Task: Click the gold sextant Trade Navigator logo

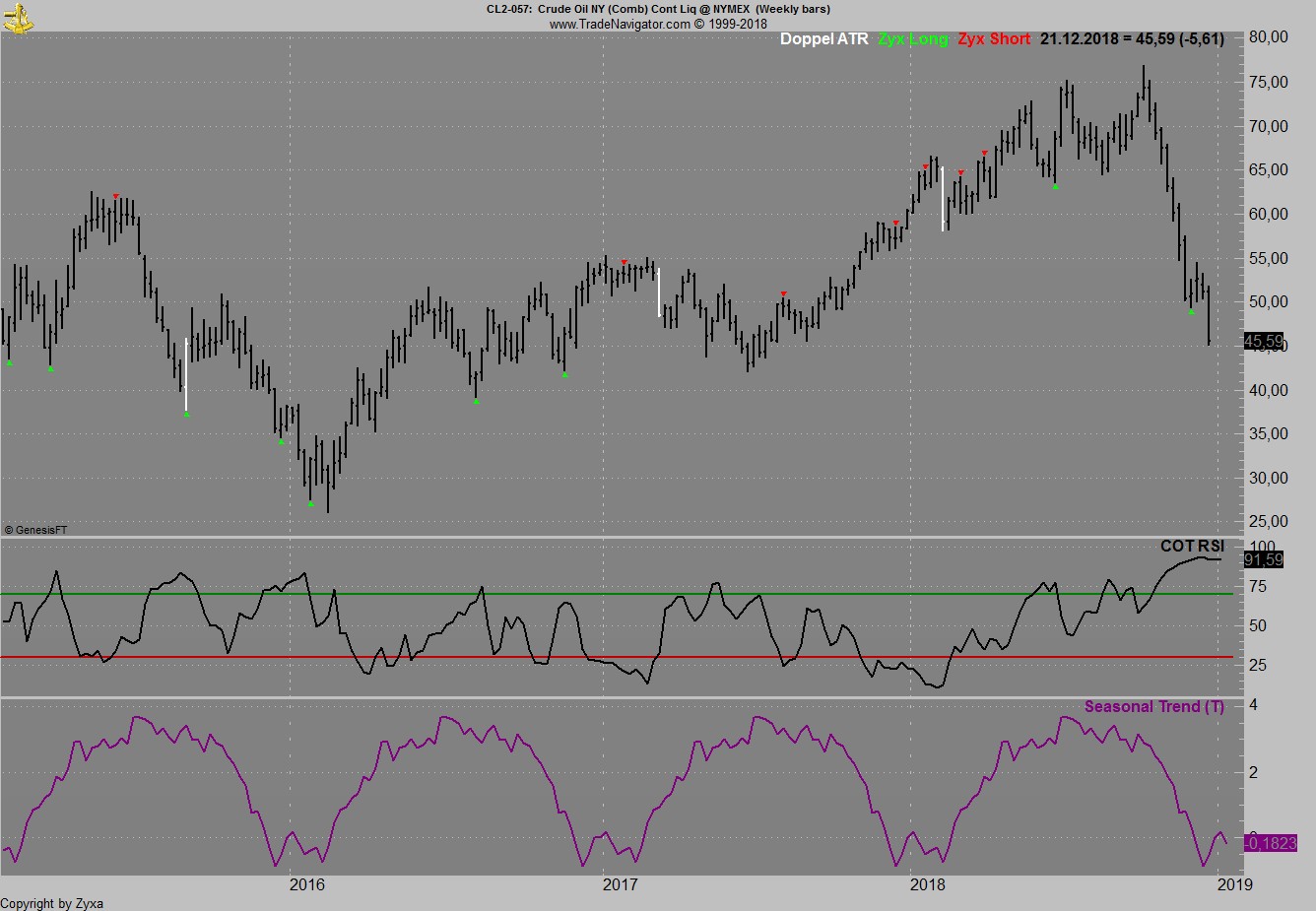Action: click(x=18, y=17)
